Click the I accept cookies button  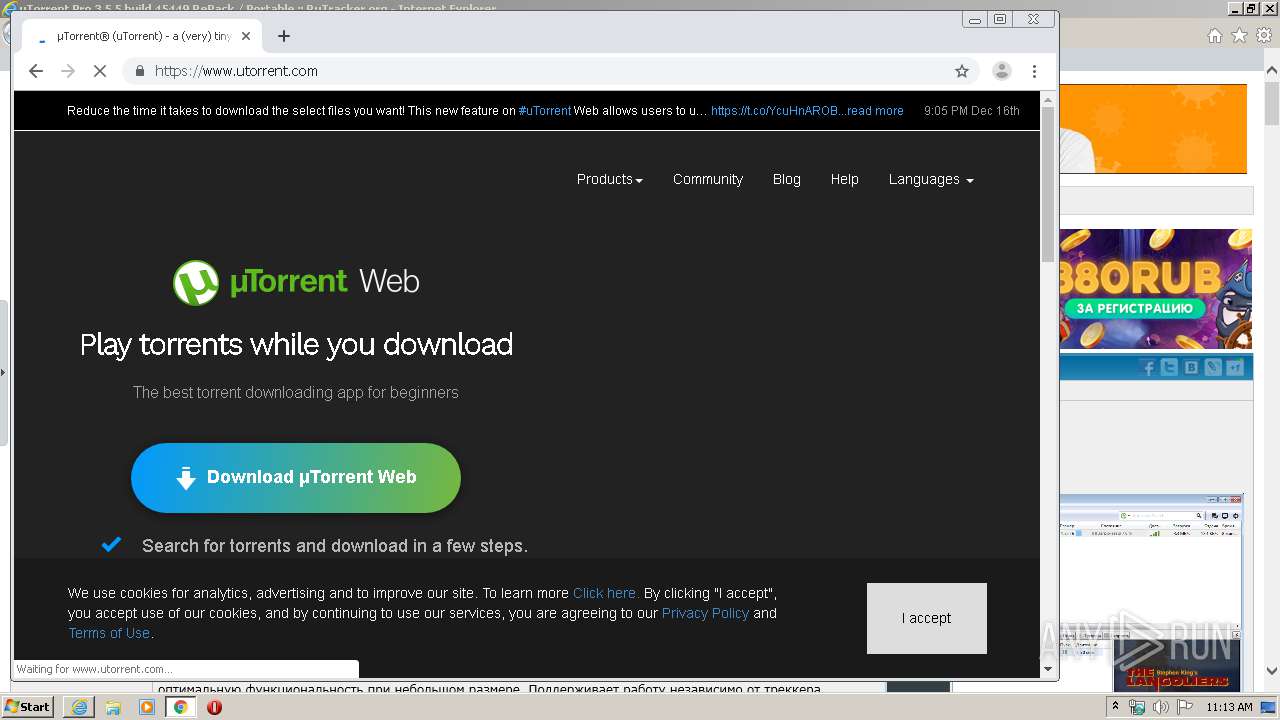coord(927,618)
